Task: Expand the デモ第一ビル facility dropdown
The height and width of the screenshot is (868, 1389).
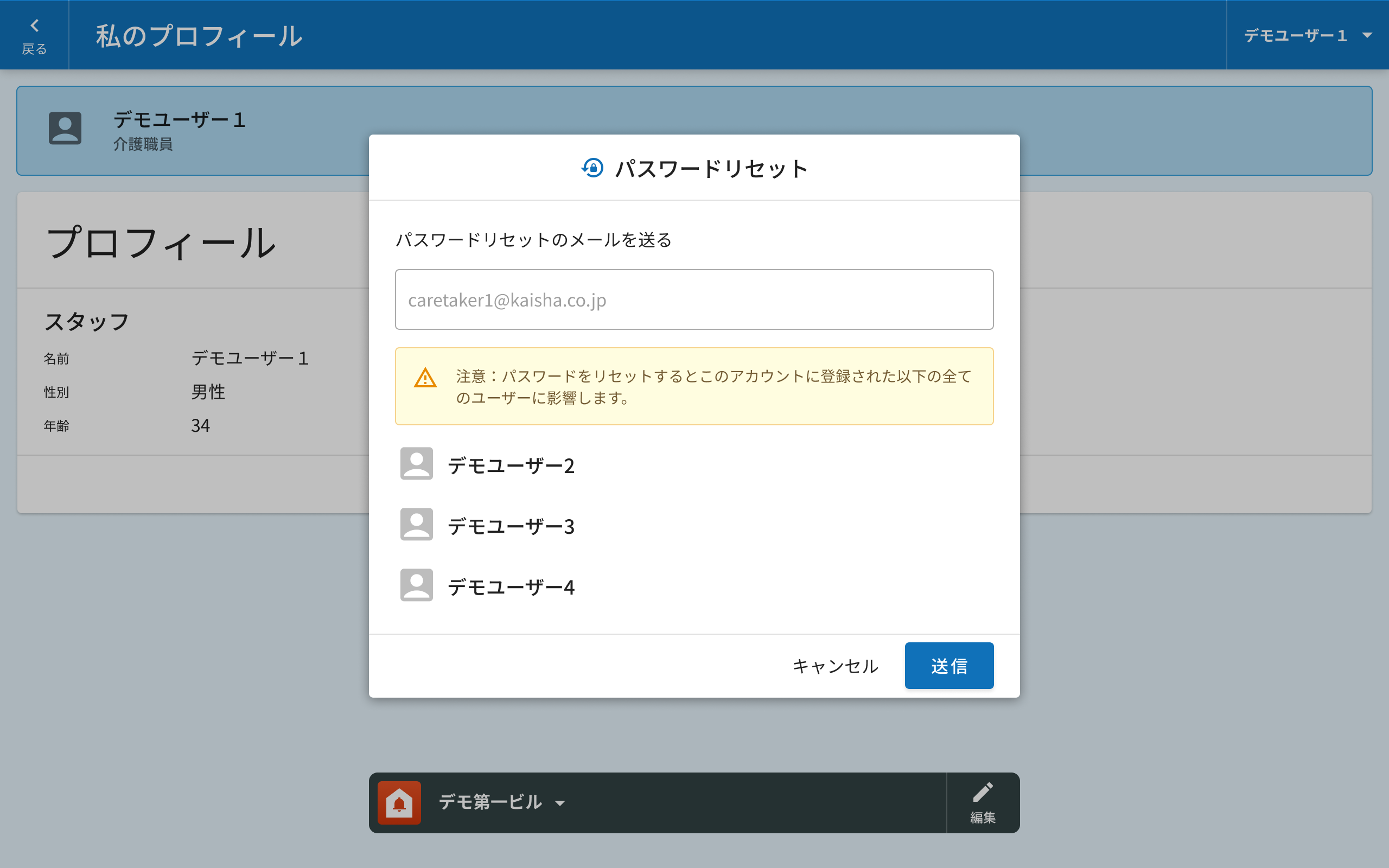Action: tap(490, 802)
